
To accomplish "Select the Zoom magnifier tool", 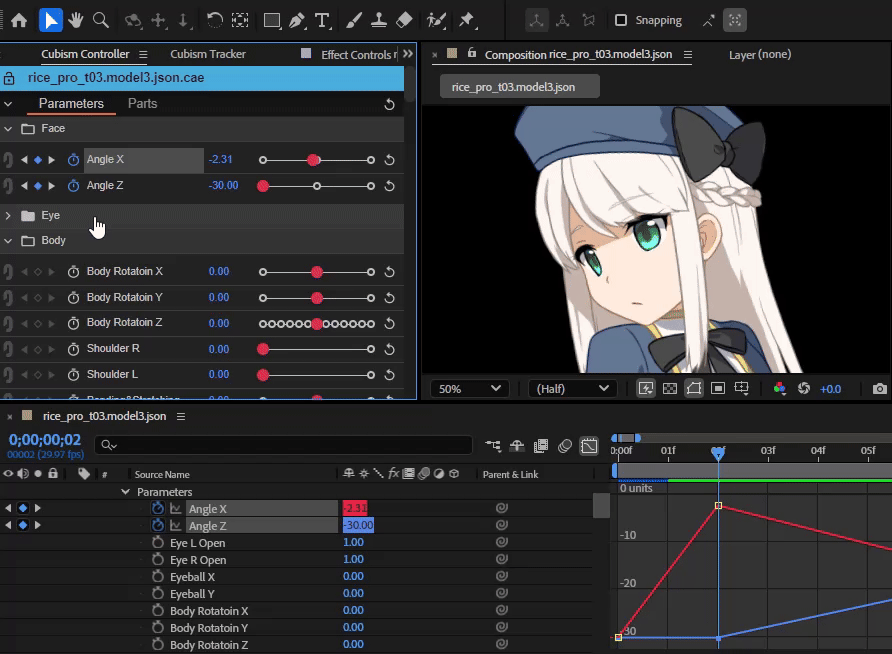I will coord(101,20).
